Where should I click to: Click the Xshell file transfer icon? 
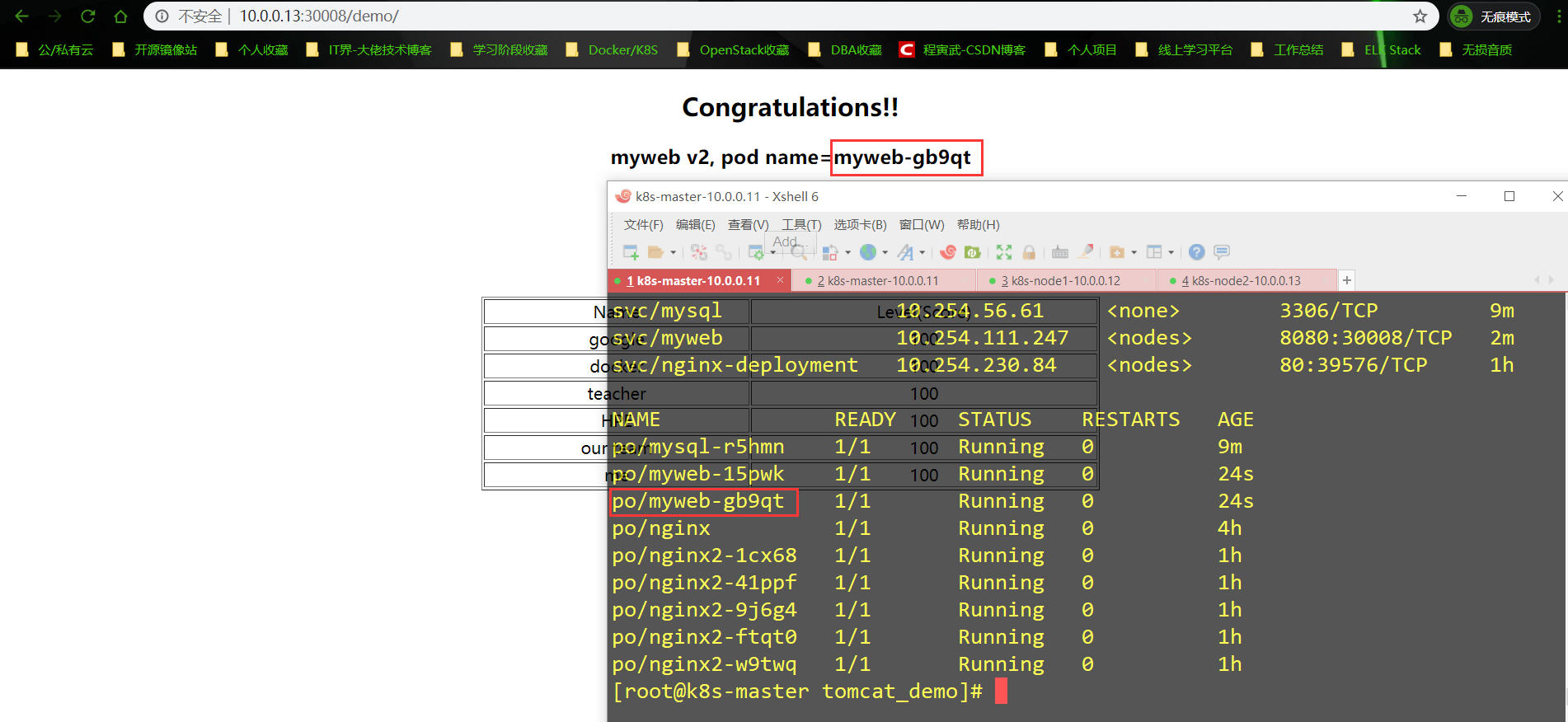click(x=829, y=252)
